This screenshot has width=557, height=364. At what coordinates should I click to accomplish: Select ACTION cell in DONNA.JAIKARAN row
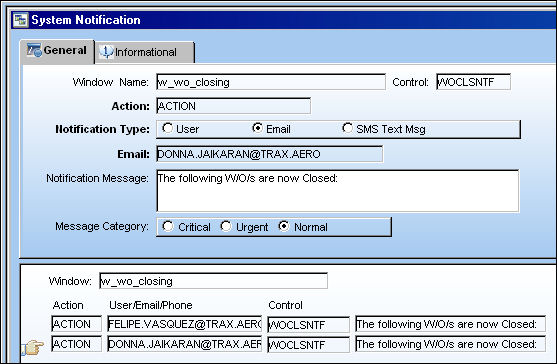click(77, 344)
